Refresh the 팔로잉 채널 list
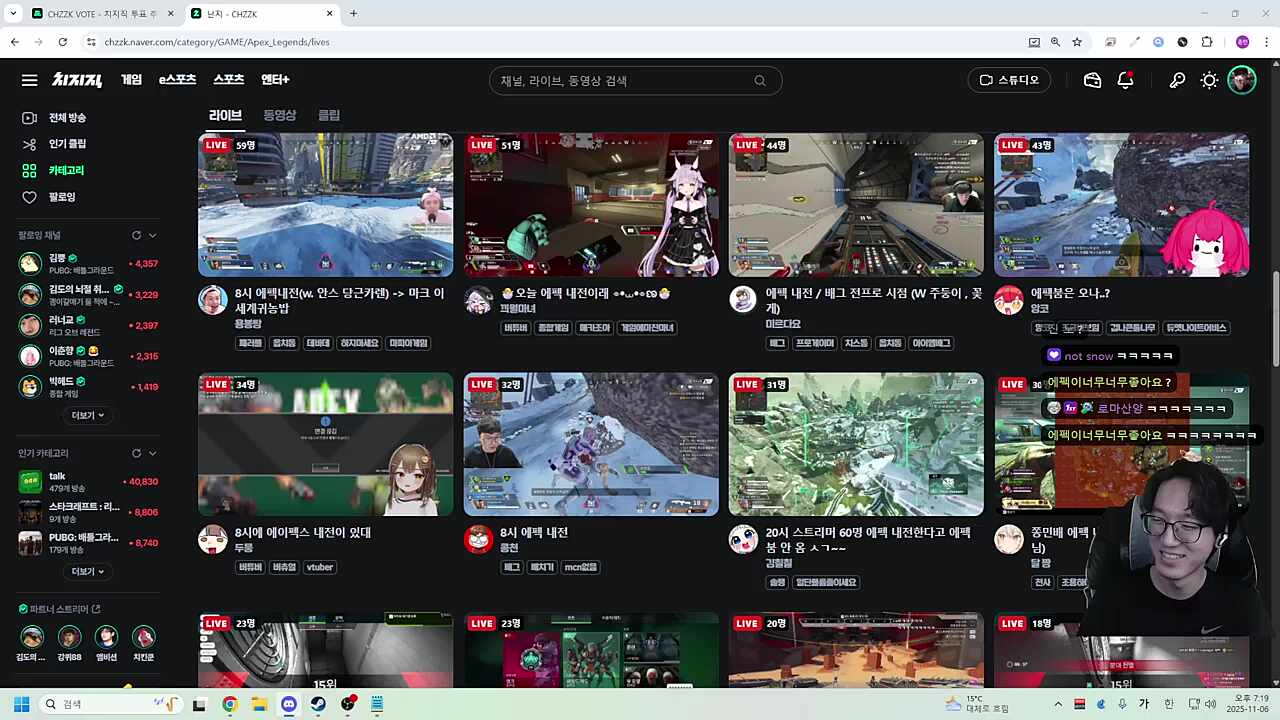The image size is (1280, 720). [136, 235]
